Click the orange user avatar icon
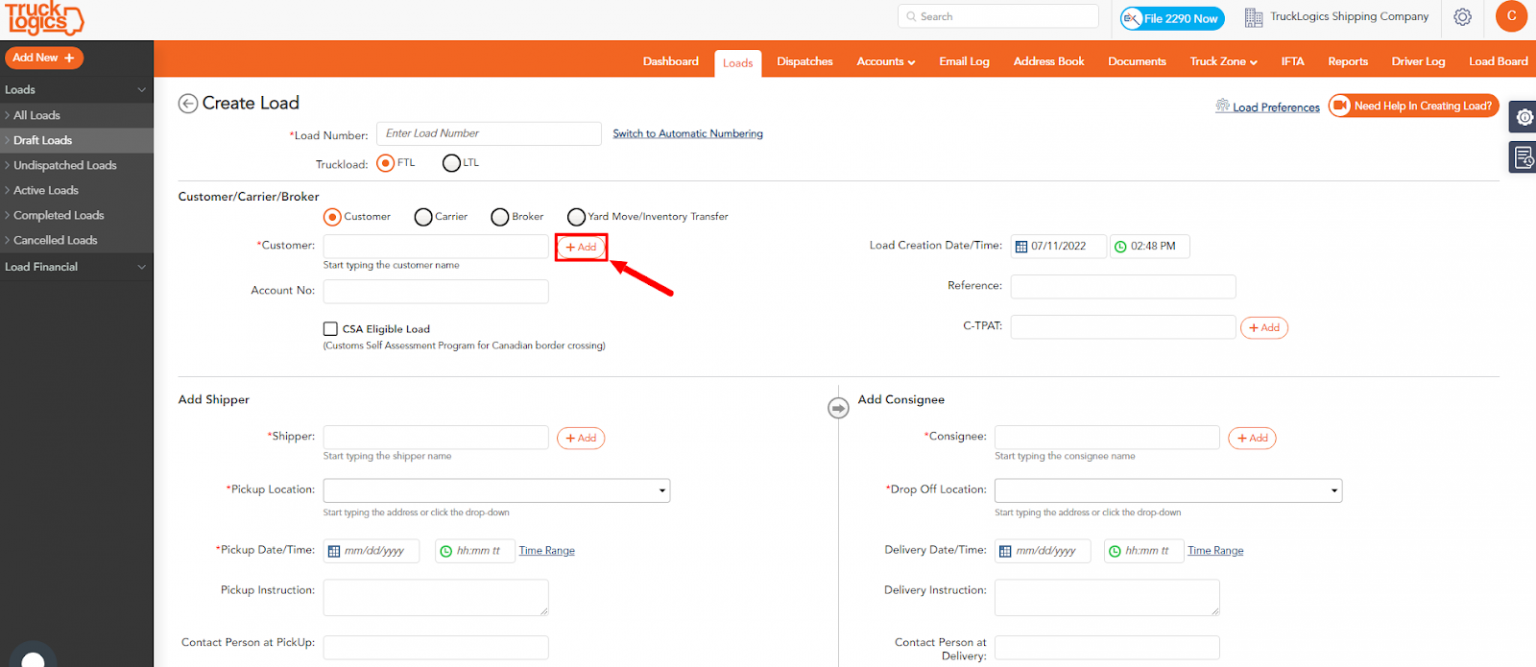Viewport: 1536px width, 667px height. click(x=1511, y=16)
